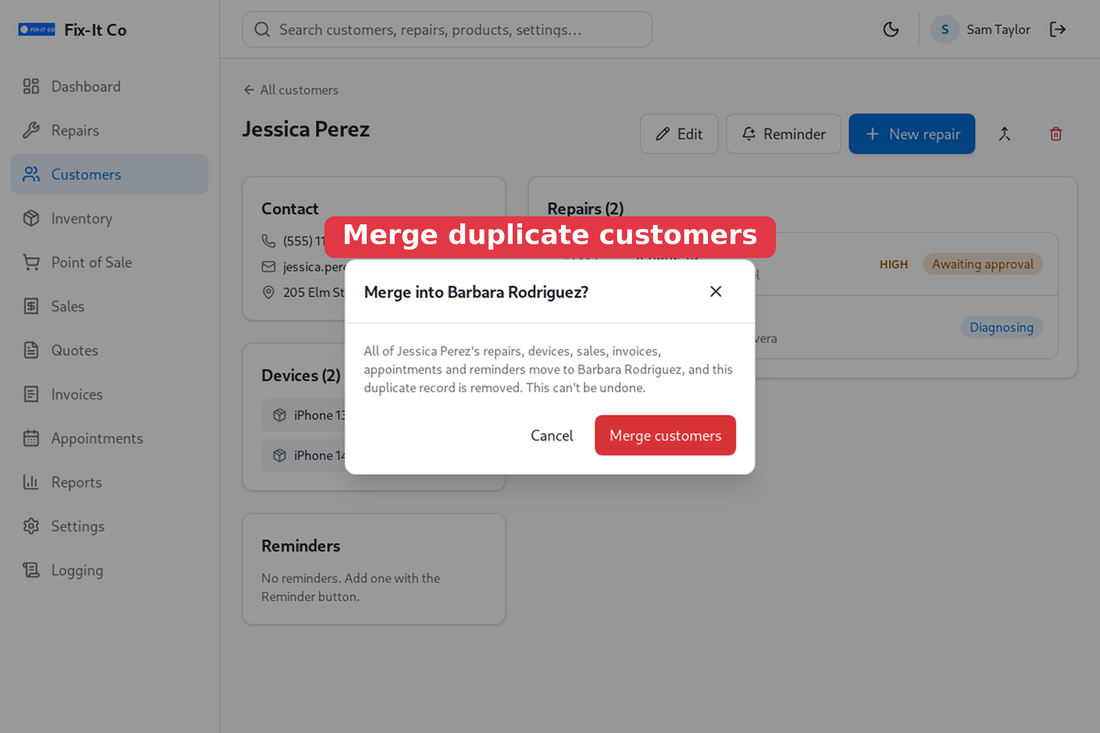Open the Quotes section
Screen dimensions: 1100x733
click(x=109, y=350)
